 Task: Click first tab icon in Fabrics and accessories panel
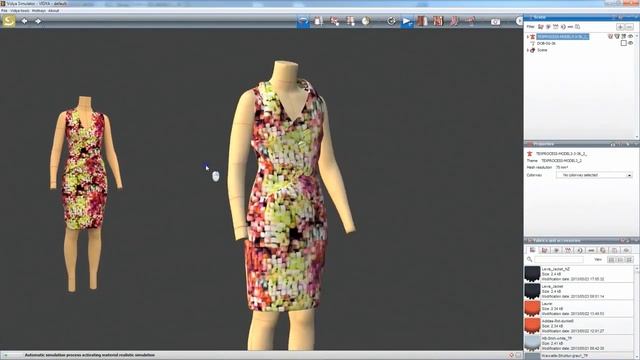pyautogui.click(x=533, y=250)
